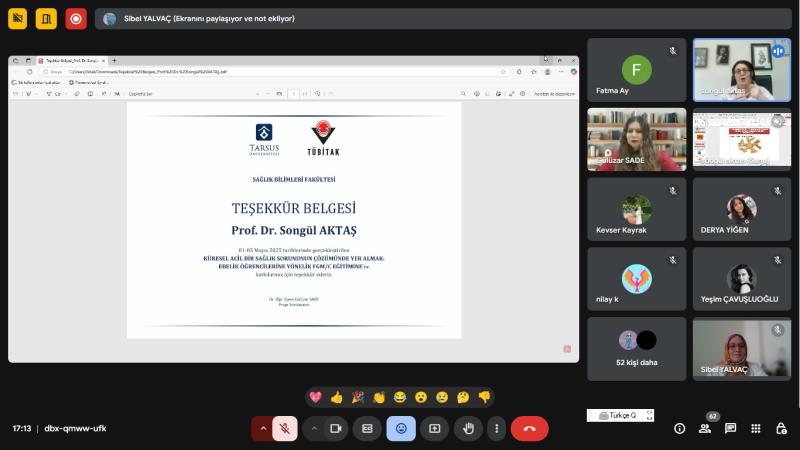This screenshot has width=800, height=450.
Task: Select Yeşim ÇAVUŞLUOĞLU participant tile
Action: pyautogui.click(x=741, y=279)
